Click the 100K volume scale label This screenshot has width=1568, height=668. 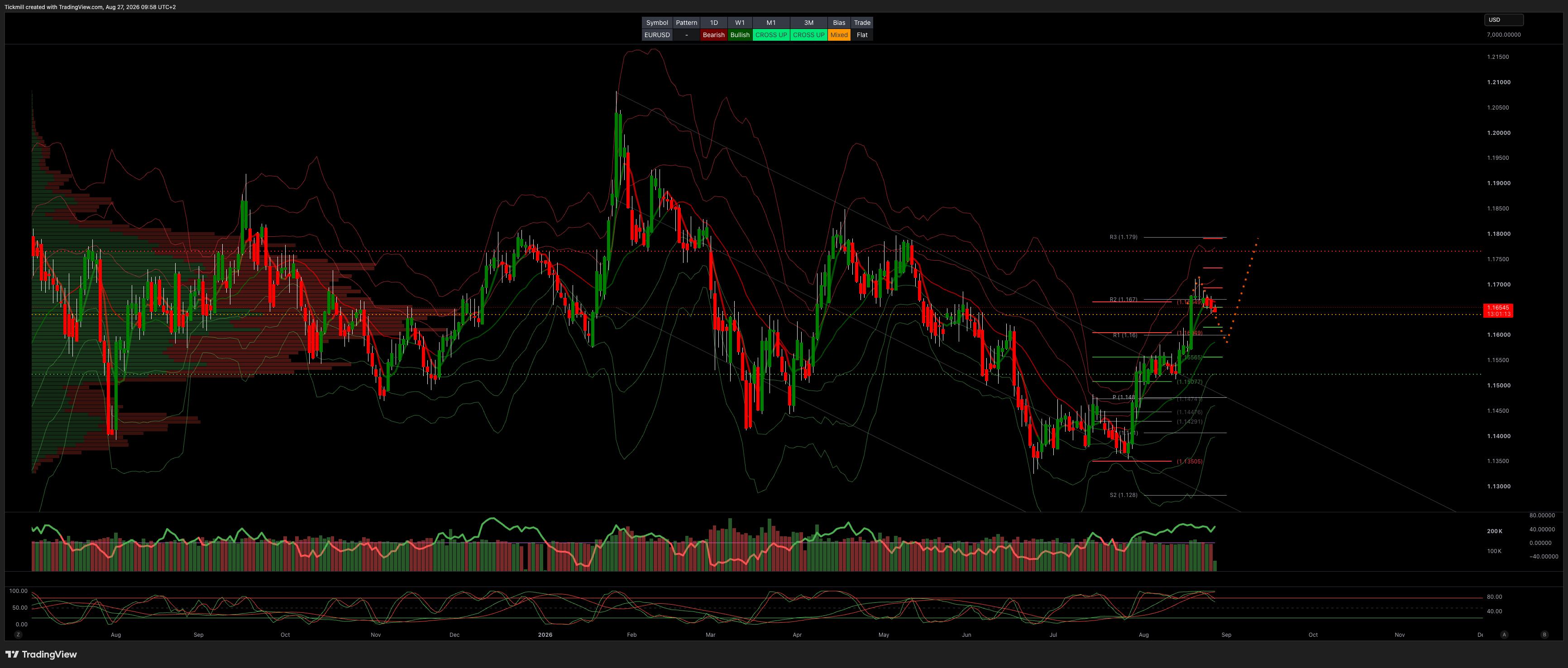click(x=1494, y=551)
